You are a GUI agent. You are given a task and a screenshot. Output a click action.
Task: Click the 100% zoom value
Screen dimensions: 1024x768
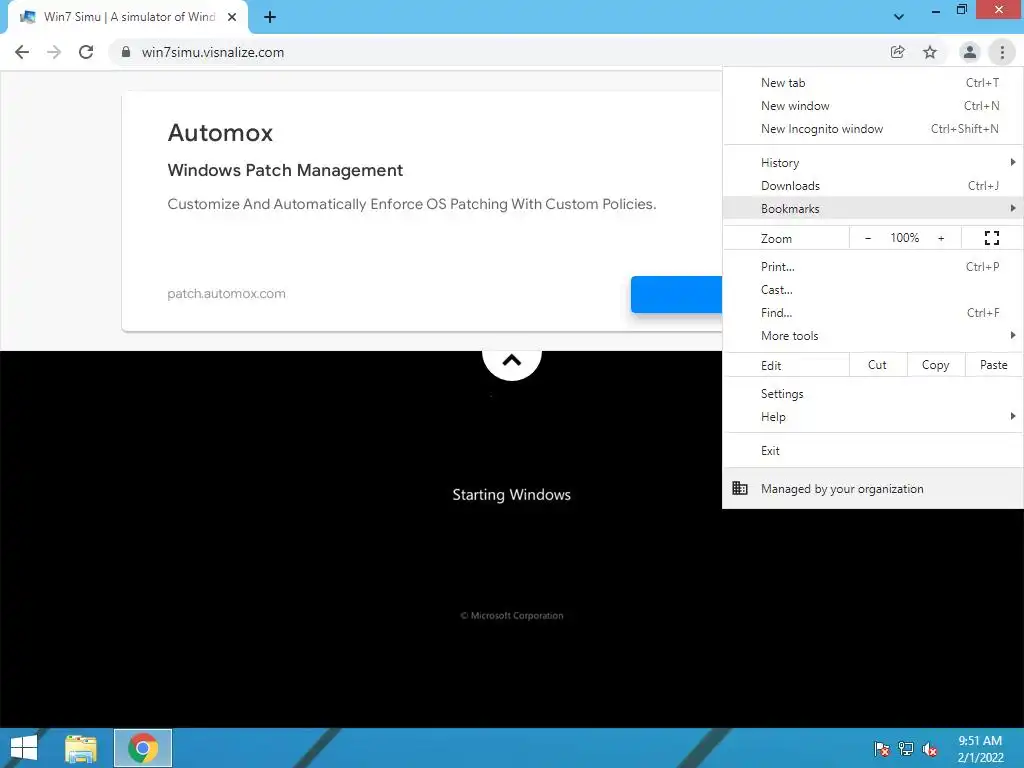click(x=904, y=238)
